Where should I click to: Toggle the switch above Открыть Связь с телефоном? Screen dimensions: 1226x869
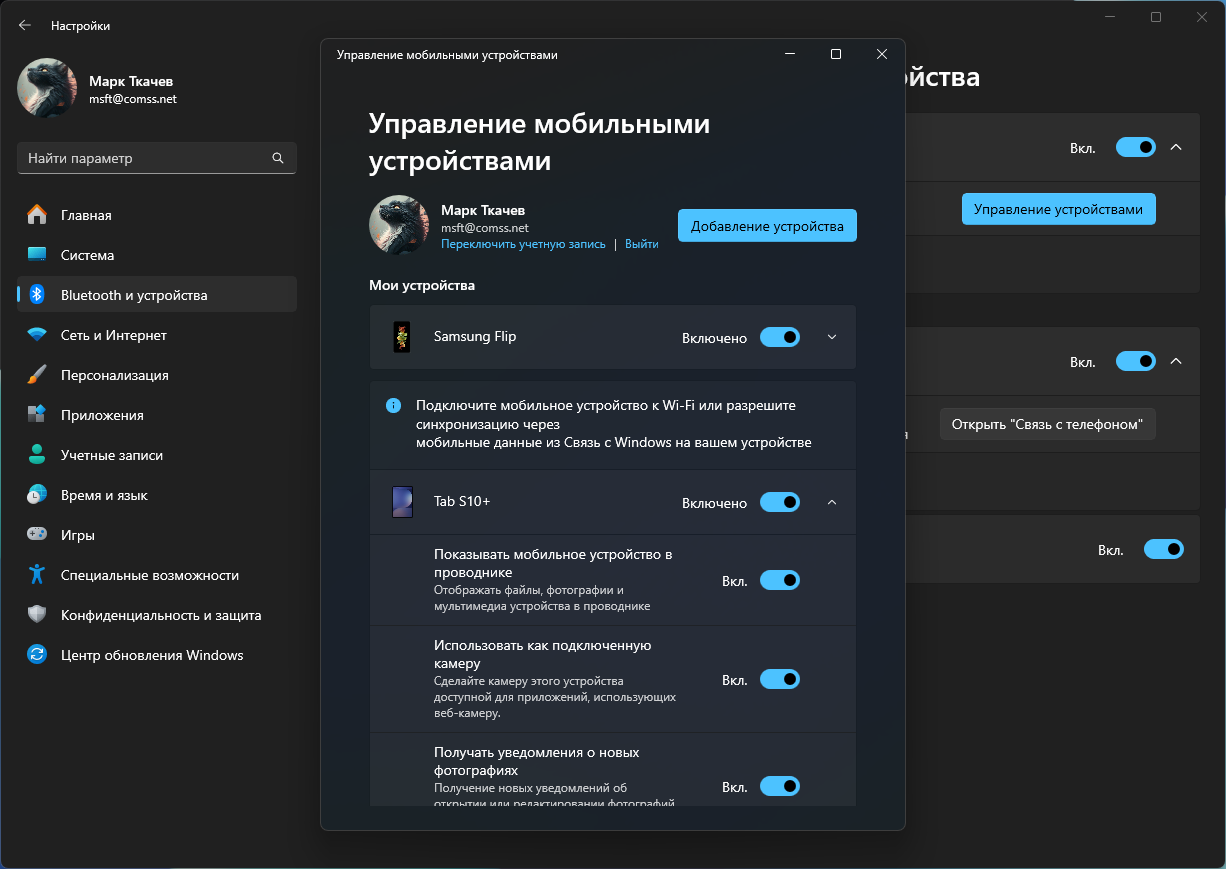1136,361
